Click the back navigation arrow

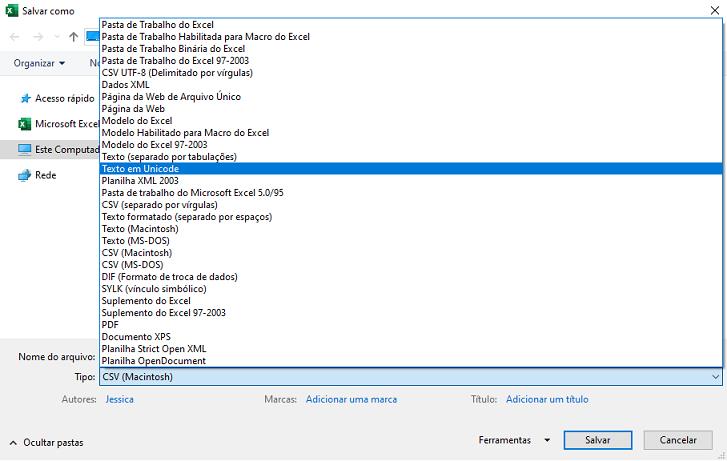pyautogui.click(x=14, y=36)
